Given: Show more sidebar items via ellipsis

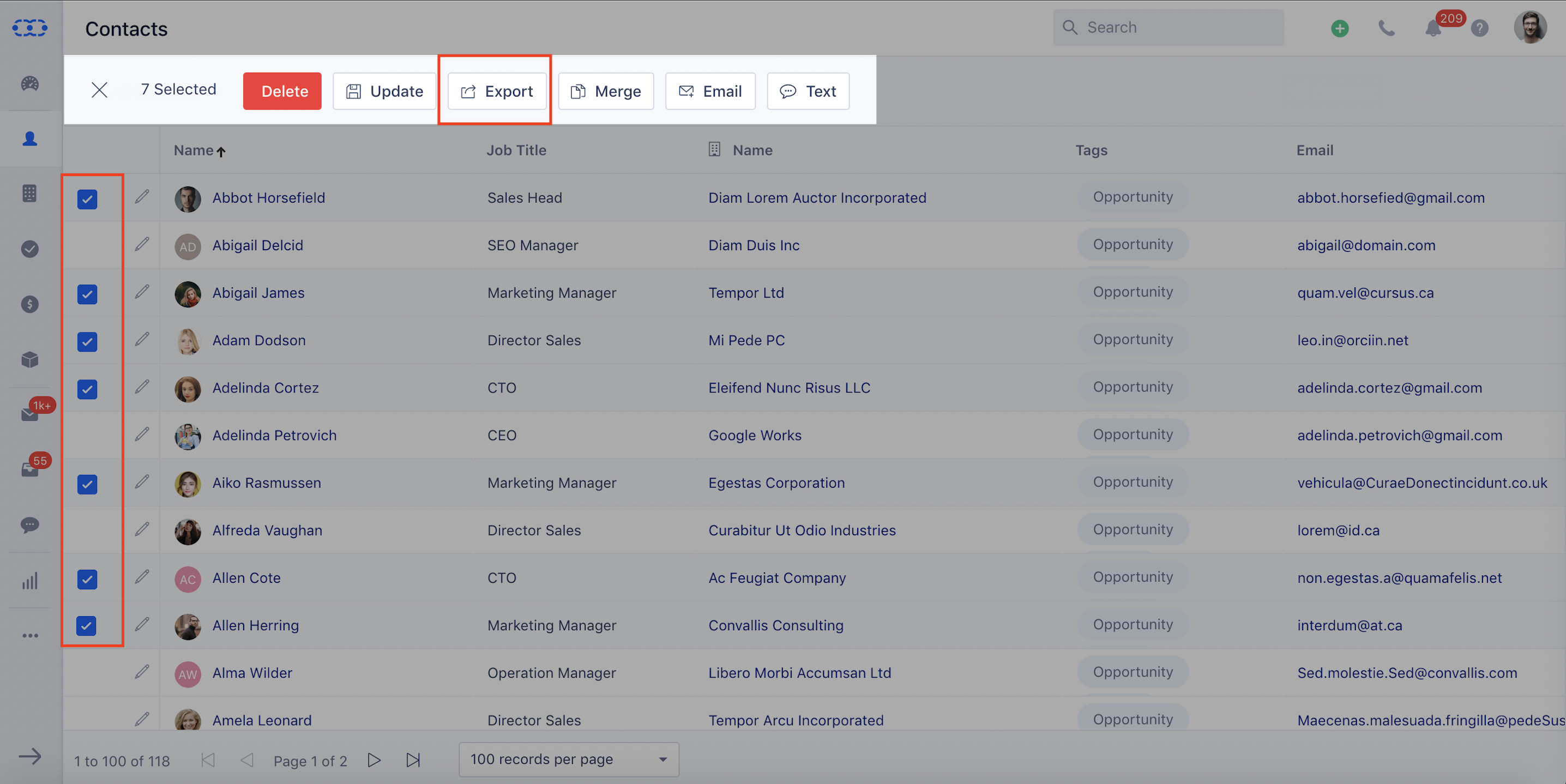Looking at the screenshot, I should [30, 636].
